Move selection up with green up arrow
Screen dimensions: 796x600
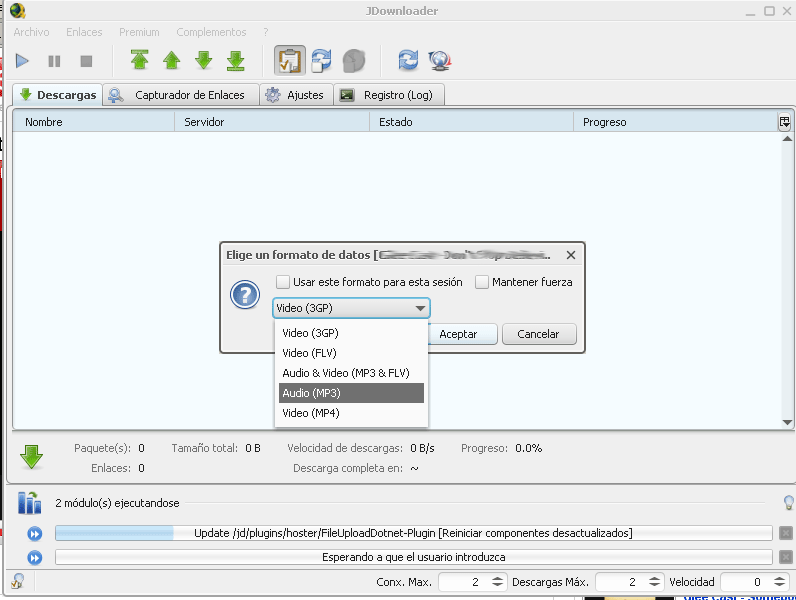[x=172, y=60]
